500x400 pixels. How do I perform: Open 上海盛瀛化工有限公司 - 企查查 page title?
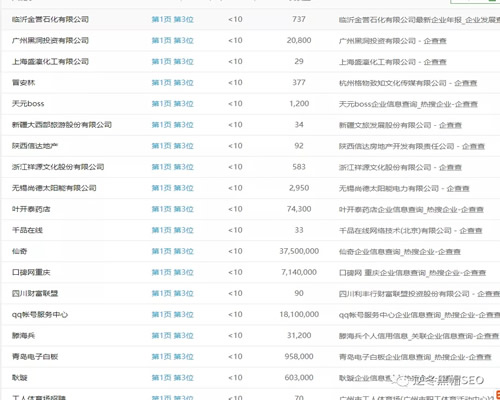393,62
